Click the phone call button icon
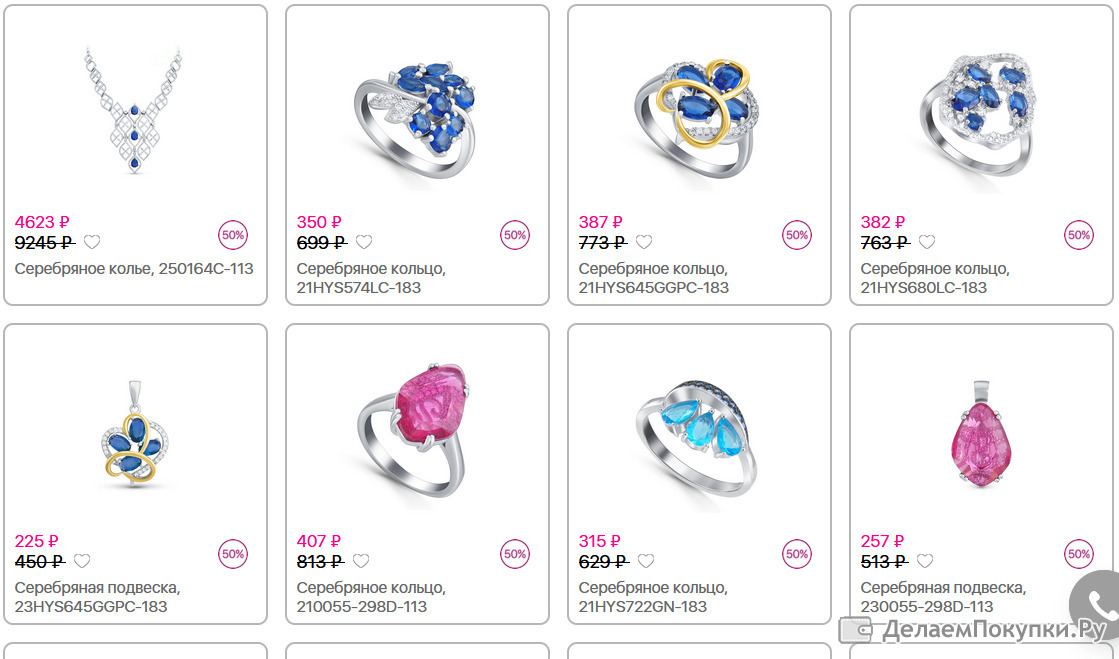1119x659 pixels. [x=1098, y=605]
